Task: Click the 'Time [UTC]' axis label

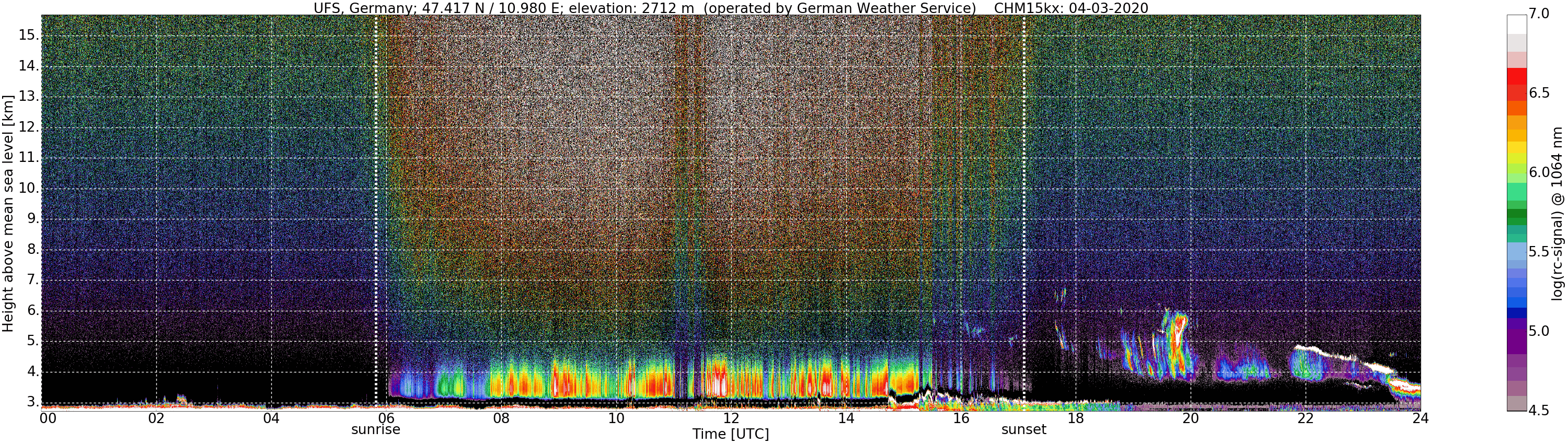Action: 731,434
